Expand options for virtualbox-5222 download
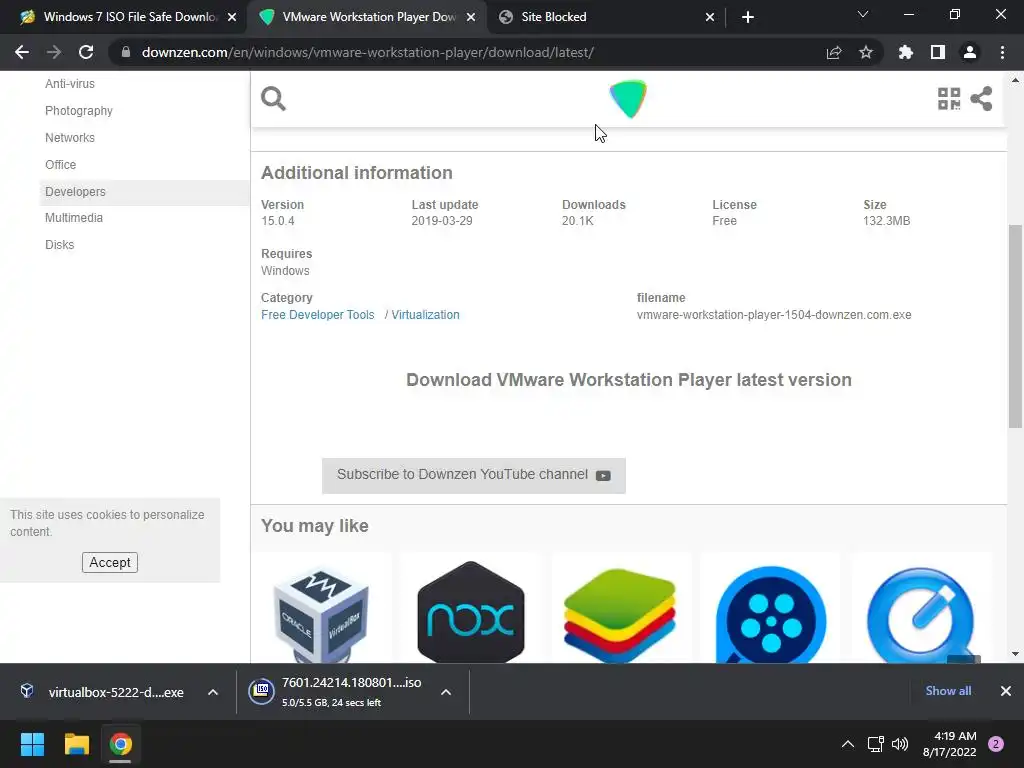Image resolution: width=1024 pixels, height=768 pixels. point(213,692)
